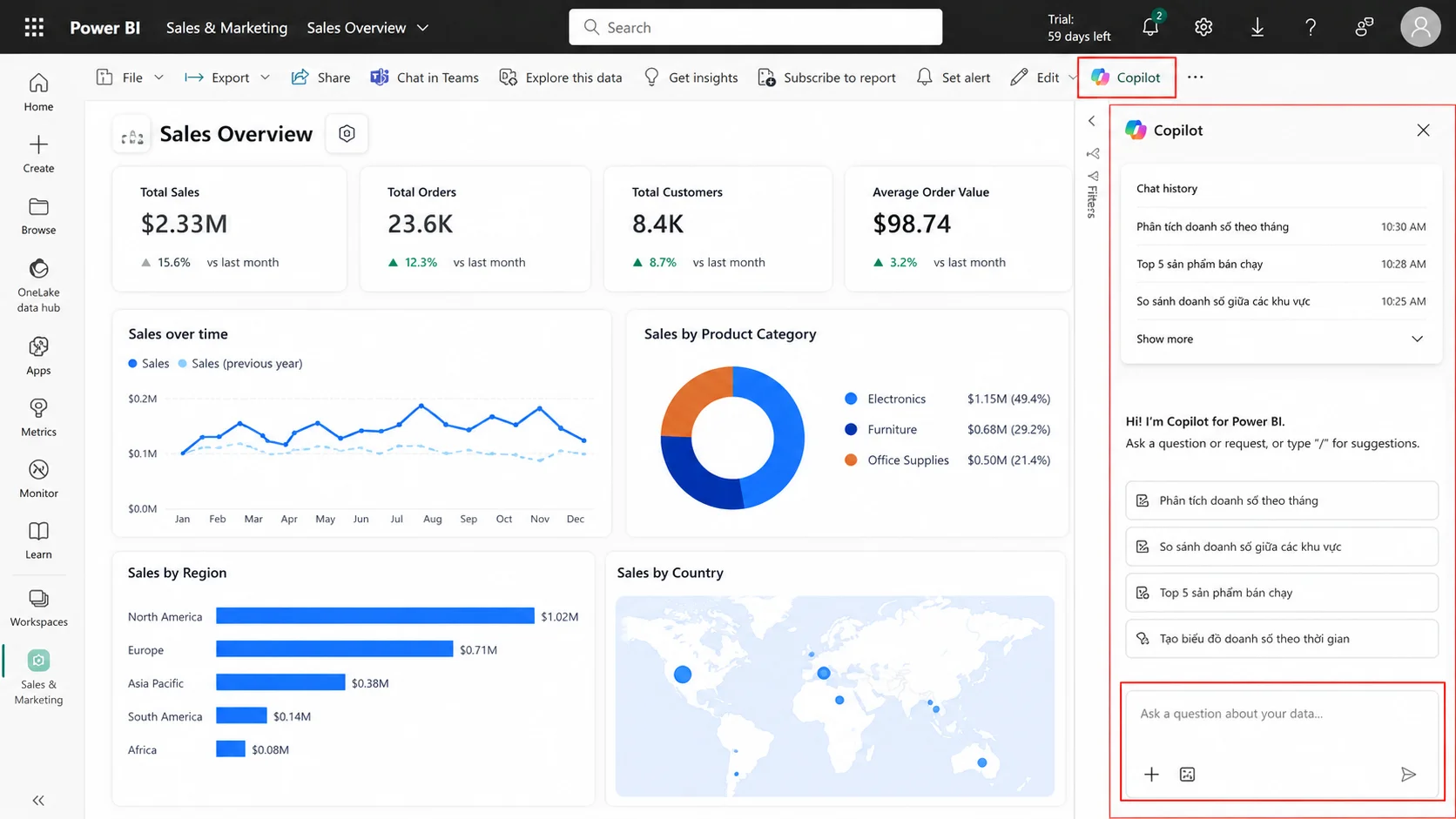Open the Sales Overview page dropdown
This screenshot has width=1456, height=819.
click(367, 28)
